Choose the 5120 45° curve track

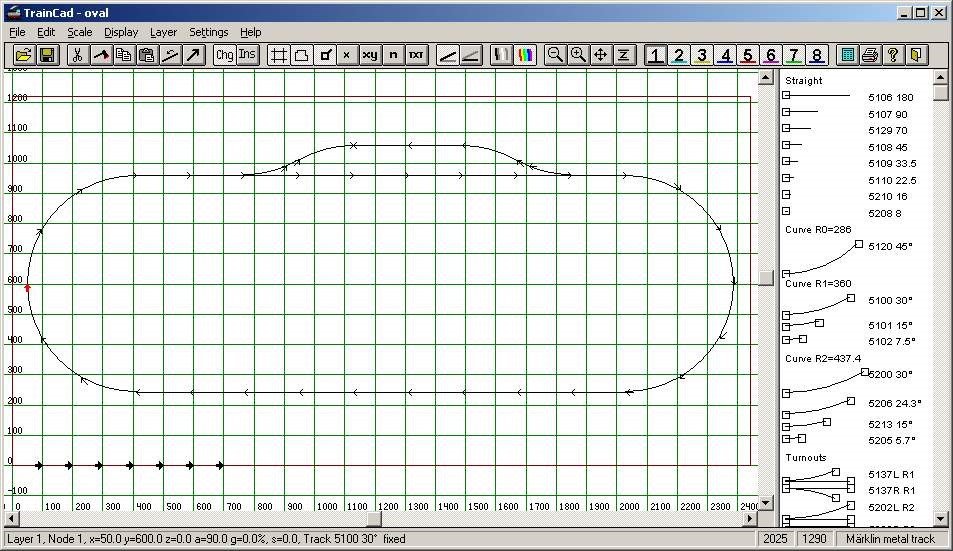(848, 256)
